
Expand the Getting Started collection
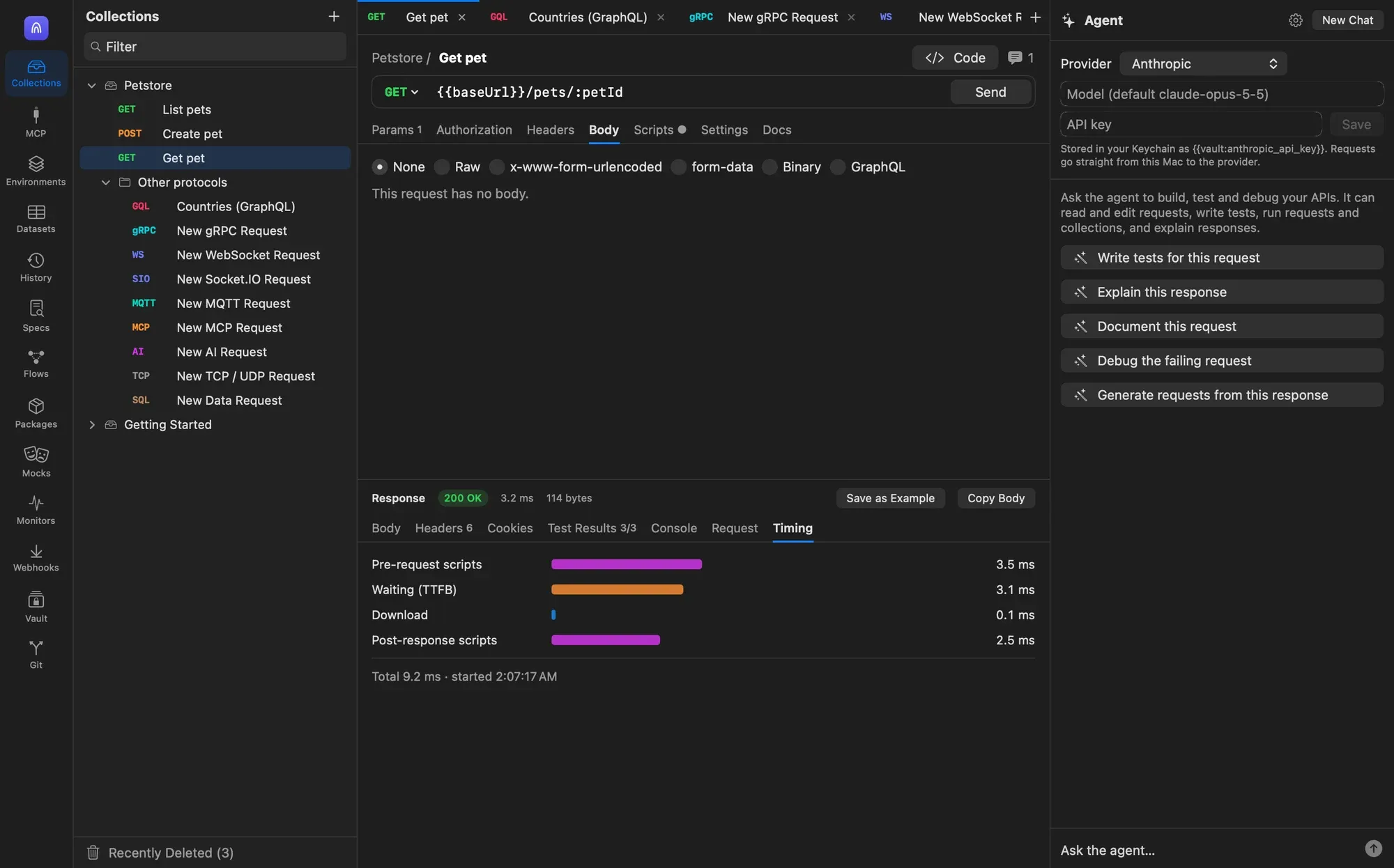tap(91, 425)
